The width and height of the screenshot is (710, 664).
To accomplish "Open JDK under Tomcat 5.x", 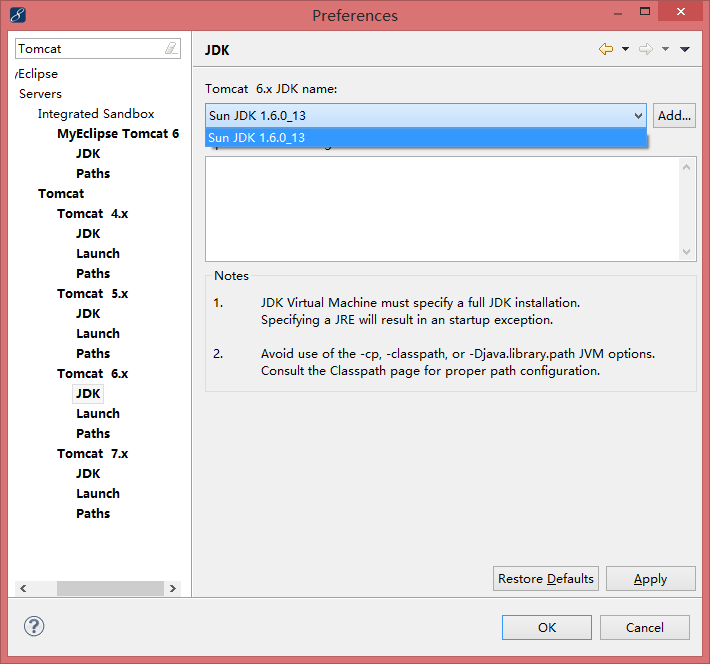I will [x=88, y=313].
